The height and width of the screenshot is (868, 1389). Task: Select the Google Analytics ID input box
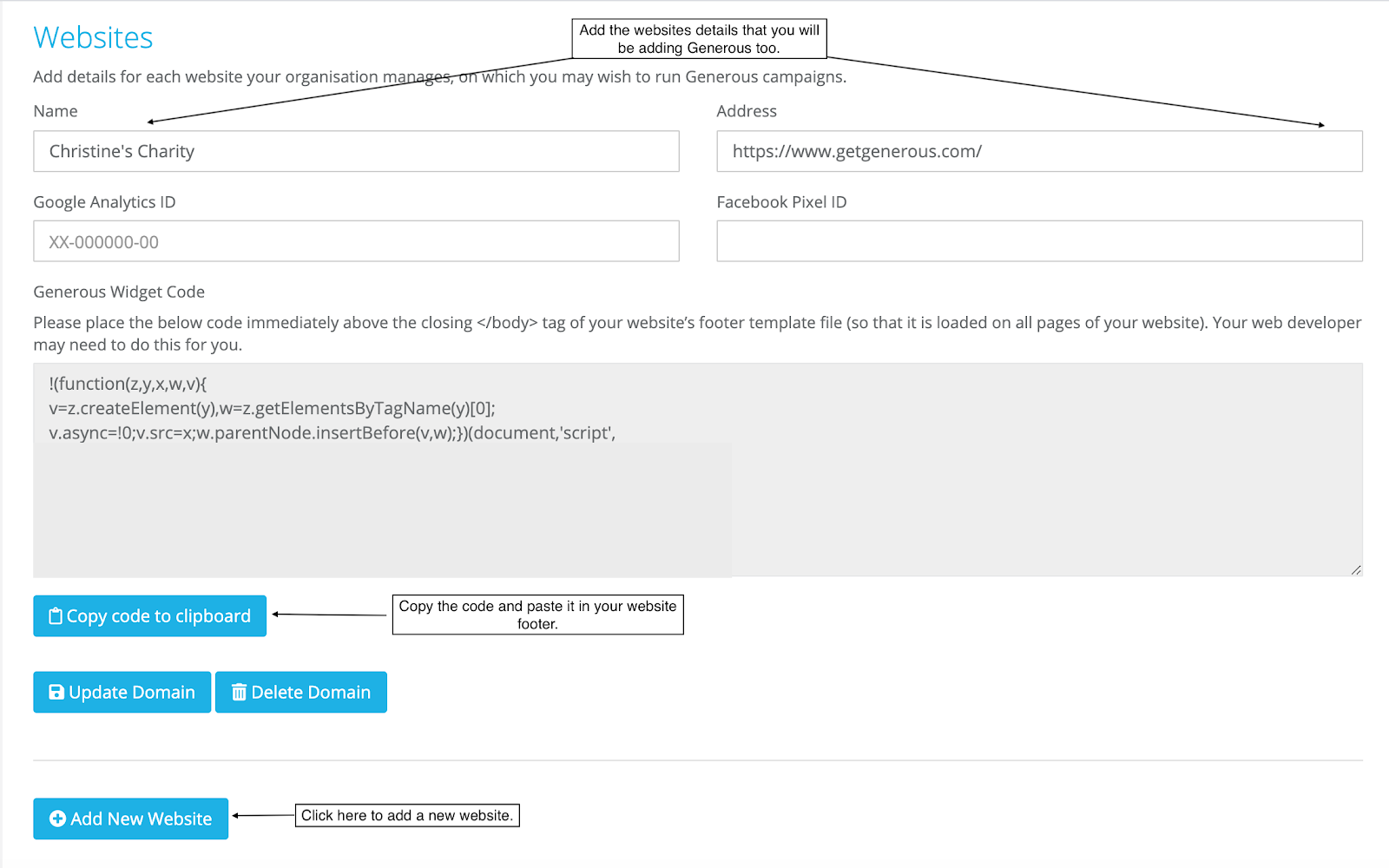point(356,241)
